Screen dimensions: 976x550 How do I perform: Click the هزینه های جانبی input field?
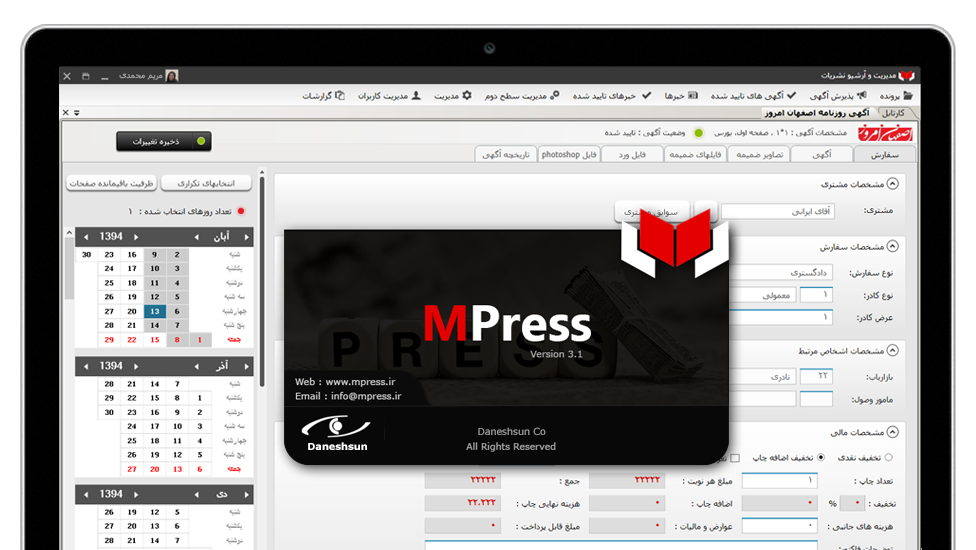tap(779, 526)
